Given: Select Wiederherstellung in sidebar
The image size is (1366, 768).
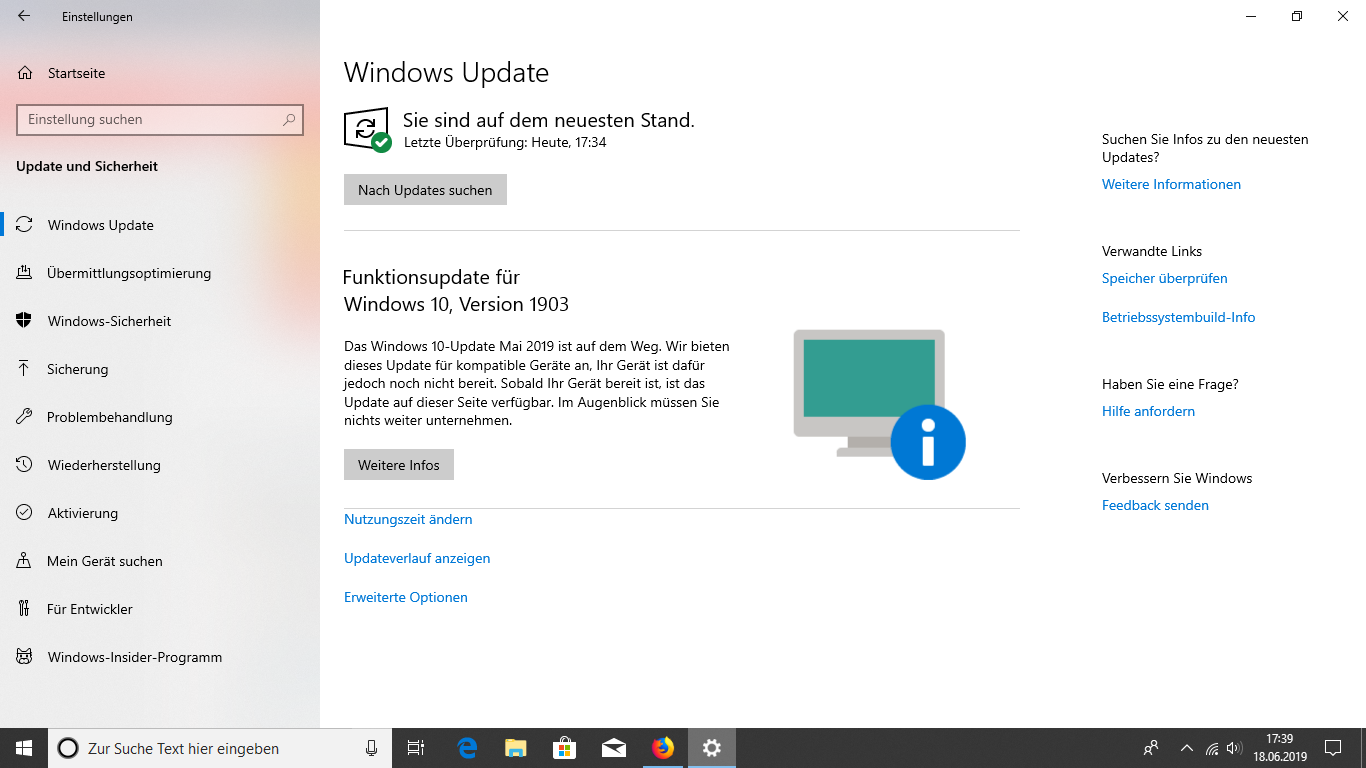Looking at the screenshot, I should pos(160,465).
